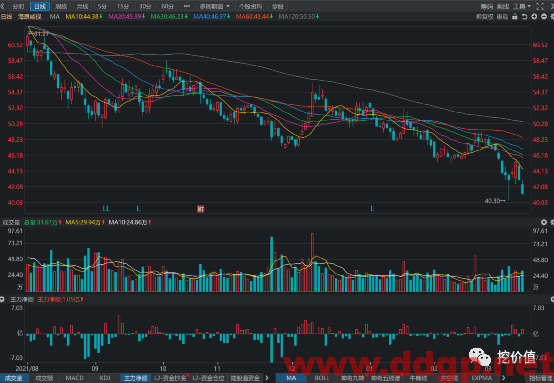Enable the L2-资金抄底 indicator
554x383 pixels.
coord(170,378)
